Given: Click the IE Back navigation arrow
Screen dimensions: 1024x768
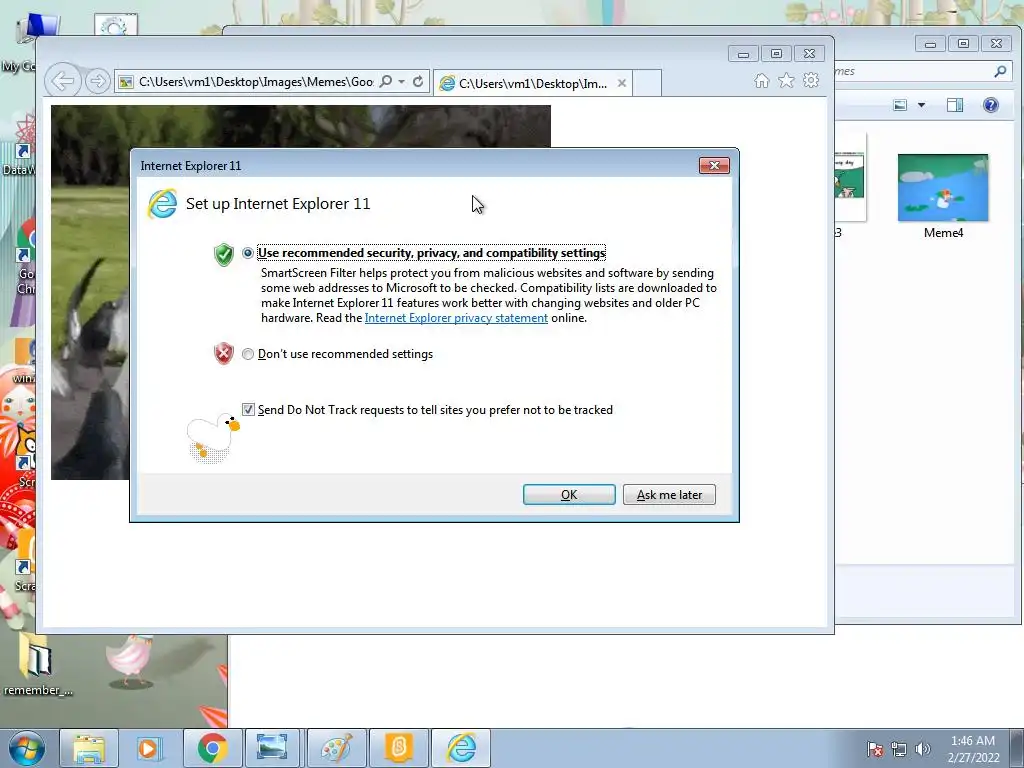Looking at the screenshot, I should (63, 81).
